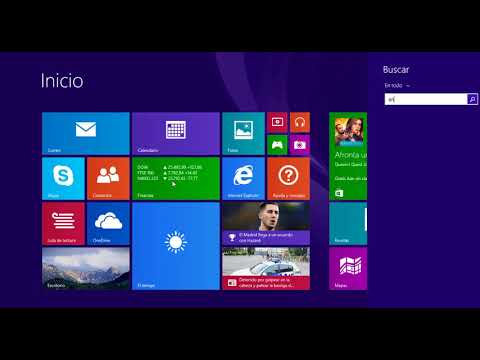Open the green Store tile
Viewport: 480px width, 360px height.
click(x=348, y=156)
